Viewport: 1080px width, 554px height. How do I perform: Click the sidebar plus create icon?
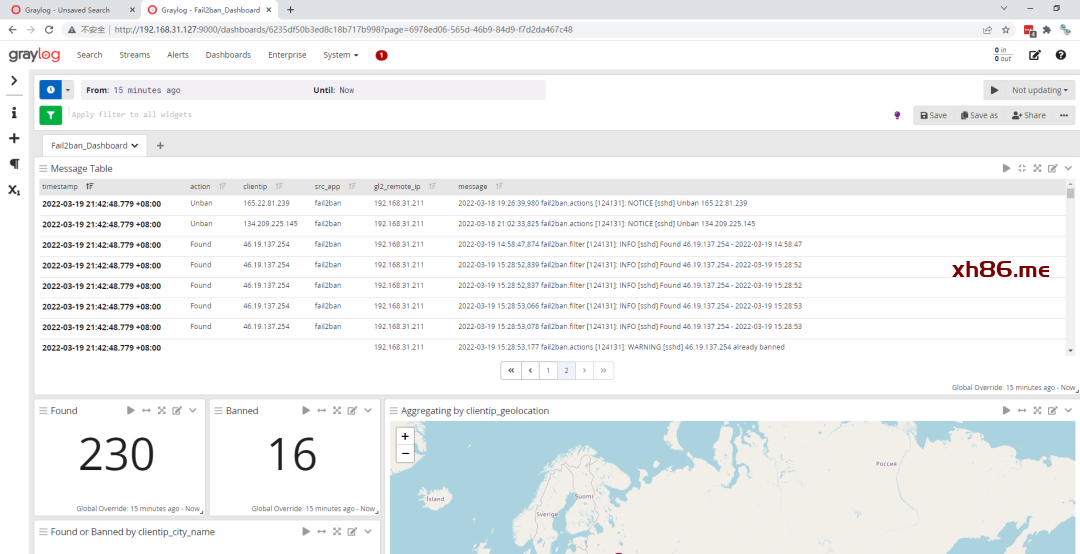(14, 138)
